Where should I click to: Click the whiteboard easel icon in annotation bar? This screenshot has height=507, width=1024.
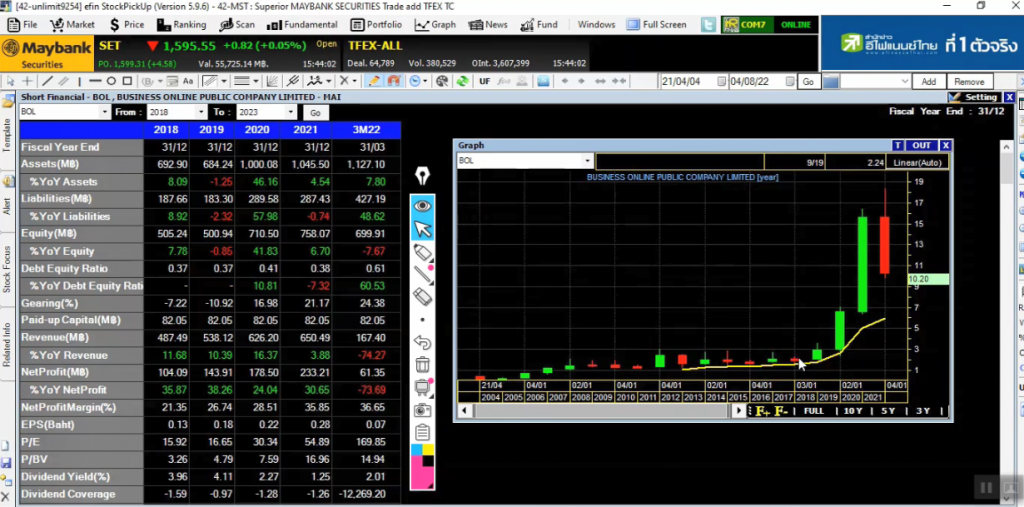(x=423, y=387)
